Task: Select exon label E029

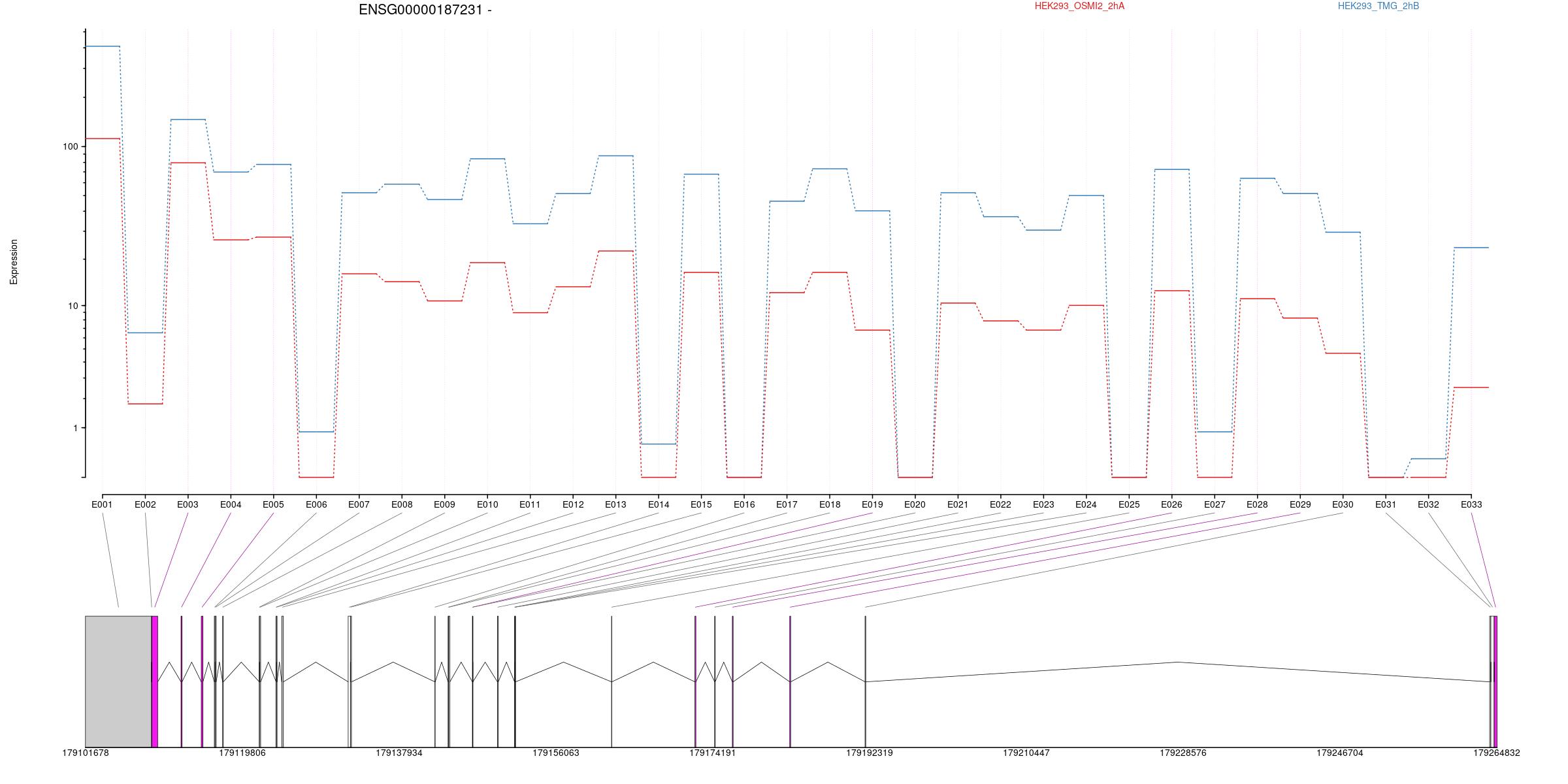Action: 1300,504
